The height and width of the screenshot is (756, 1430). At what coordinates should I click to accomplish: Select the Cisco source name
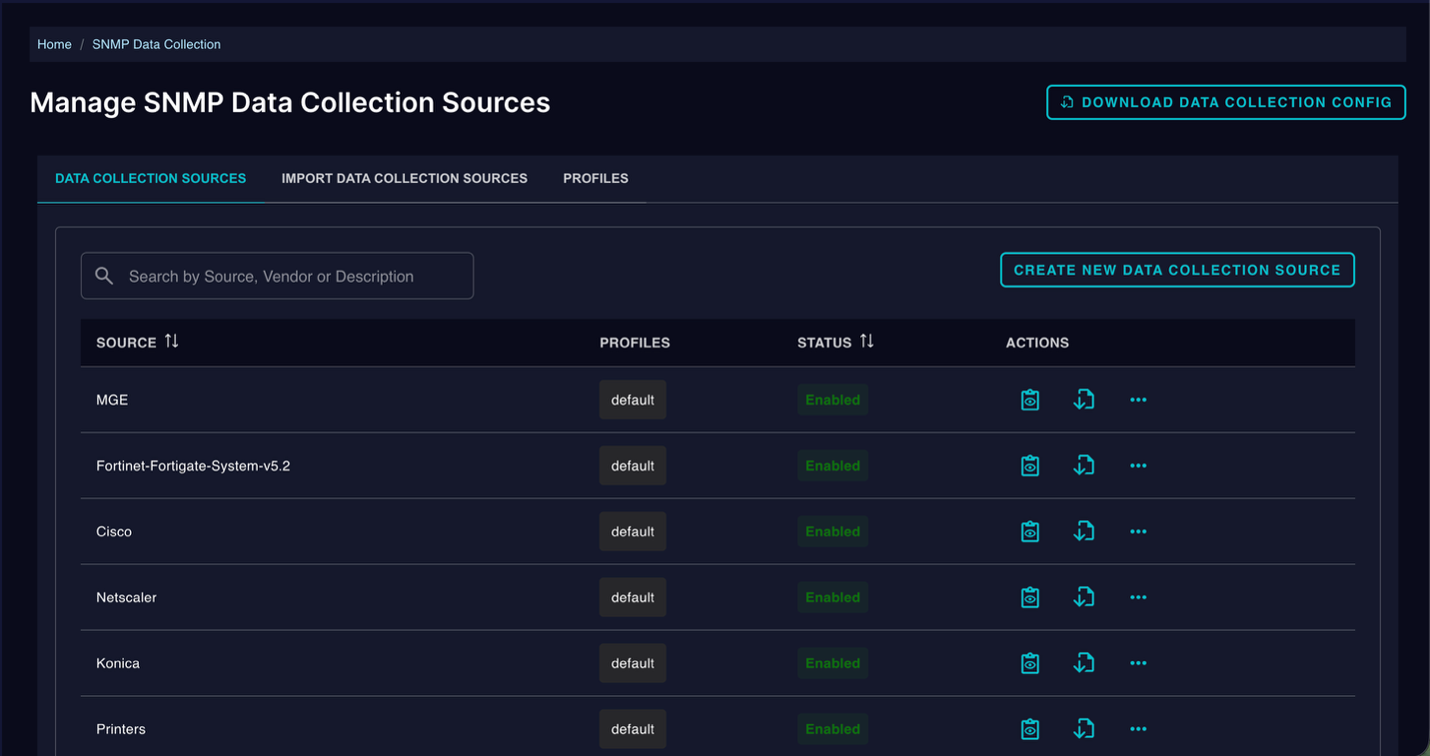[114, 532]
